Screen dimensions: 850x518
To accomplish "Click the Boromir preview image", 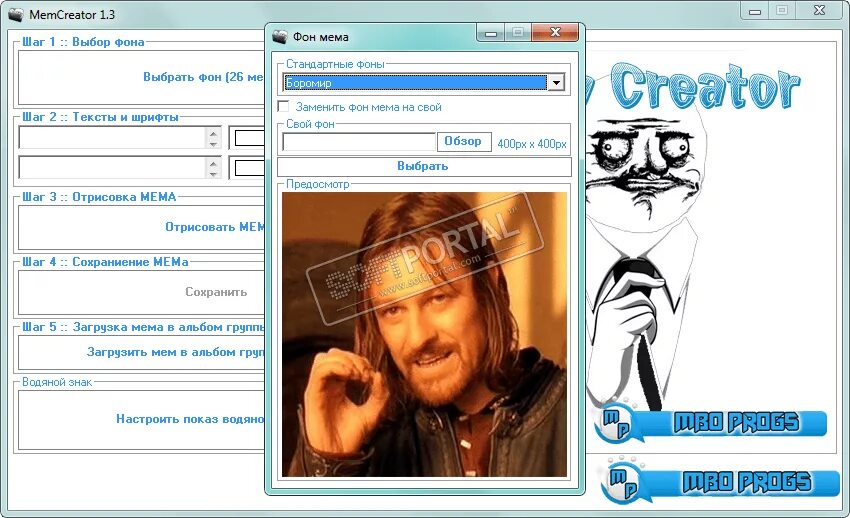I will pos(424,334).
